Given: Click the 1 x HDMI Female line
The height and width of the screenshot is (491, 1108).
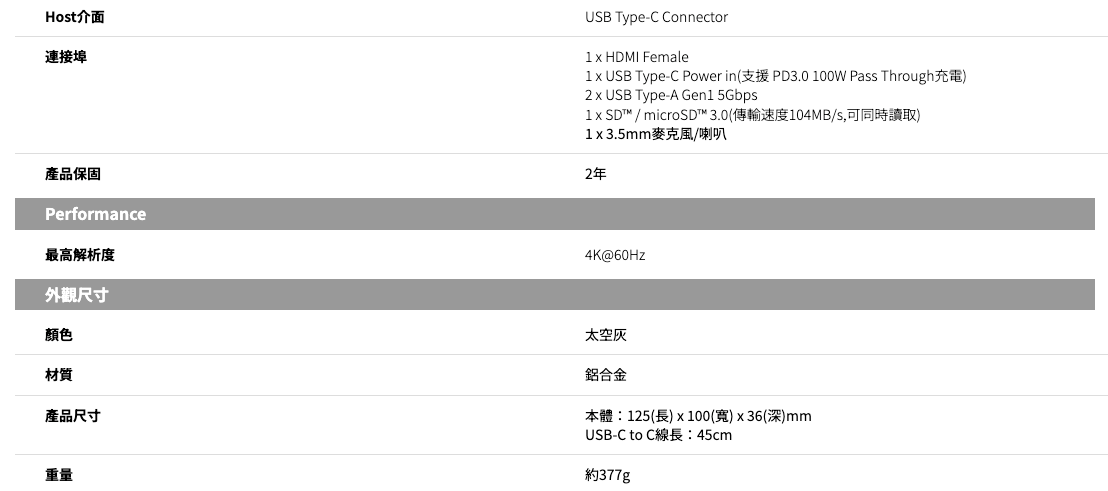Looking at the screenshot, I should [637, 57].
